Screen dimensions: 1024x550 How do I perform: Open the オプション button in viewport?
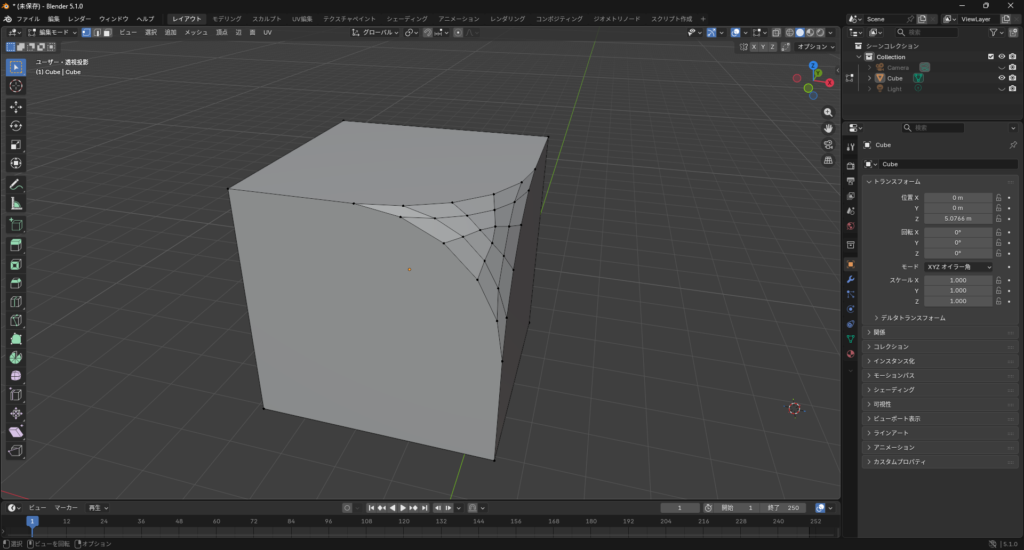point(816,46)
